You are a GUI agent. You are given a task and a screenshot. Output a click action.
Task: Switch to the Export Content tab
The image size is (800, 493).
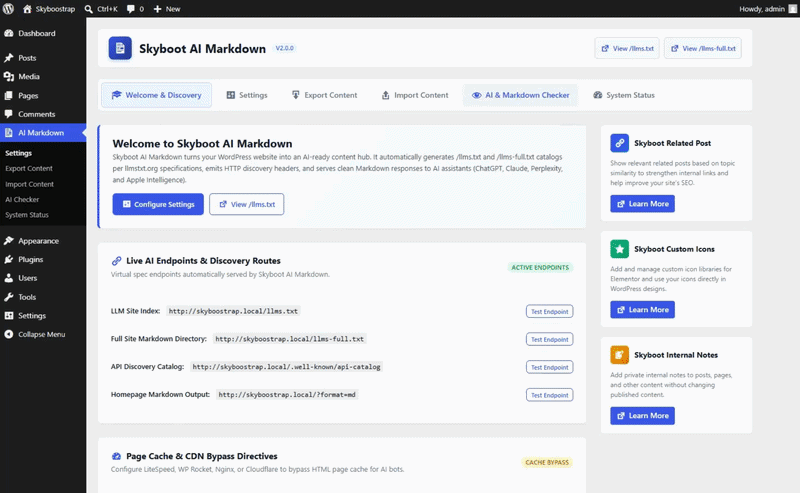tap(324, 95)
